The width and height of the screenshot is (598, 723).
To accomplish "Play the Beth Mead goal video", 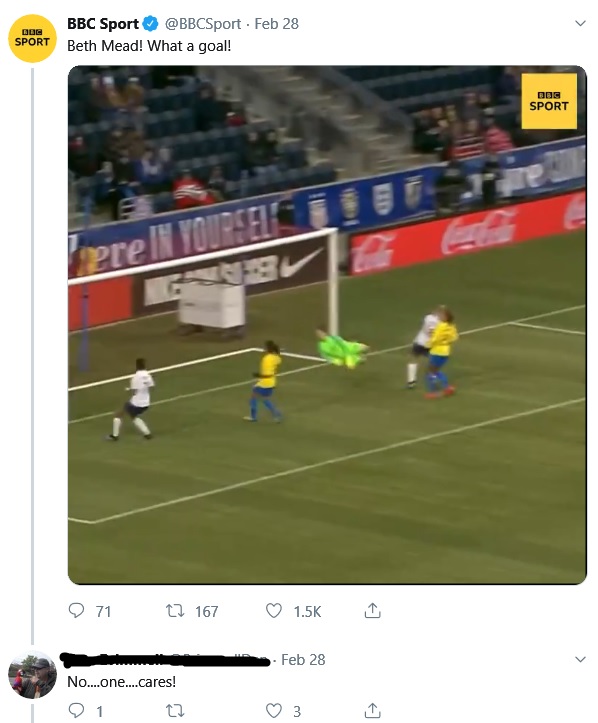I will coord(327,325).
